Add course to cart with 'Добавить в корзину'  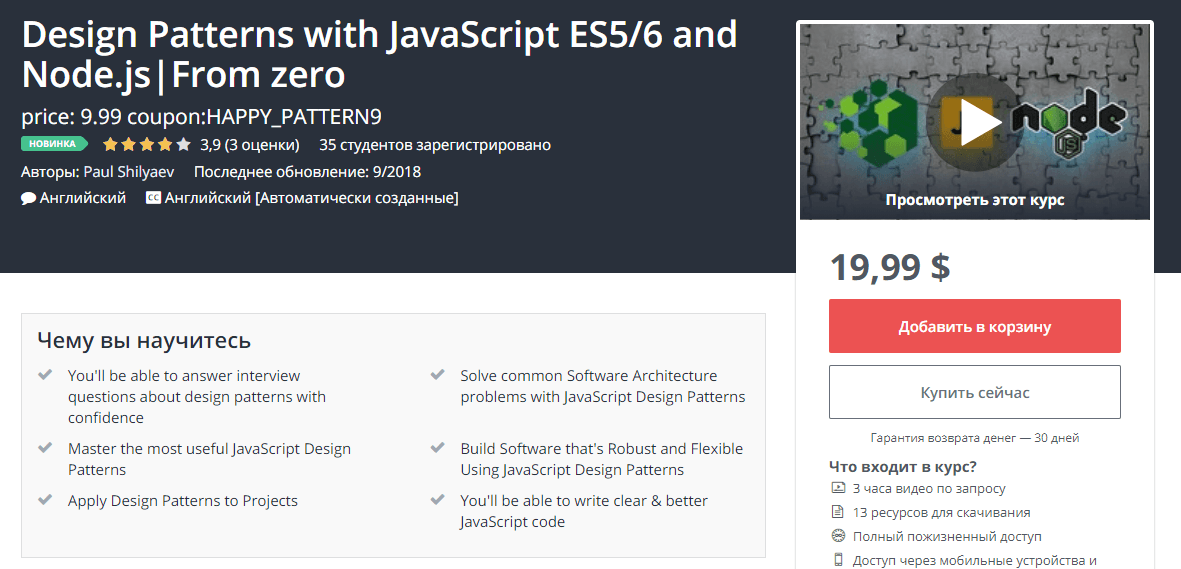coord(975,326)
